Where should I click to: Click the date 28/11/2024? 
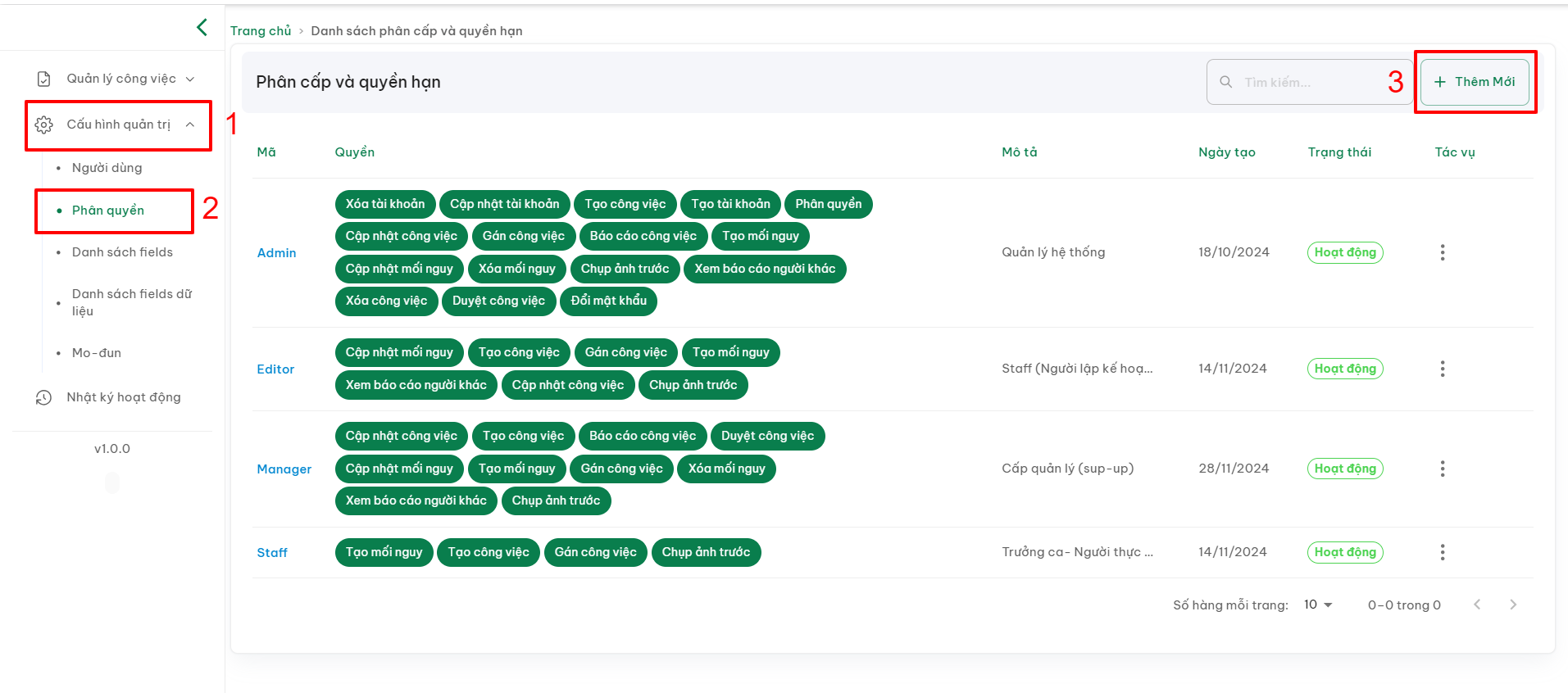[1234, 469]
